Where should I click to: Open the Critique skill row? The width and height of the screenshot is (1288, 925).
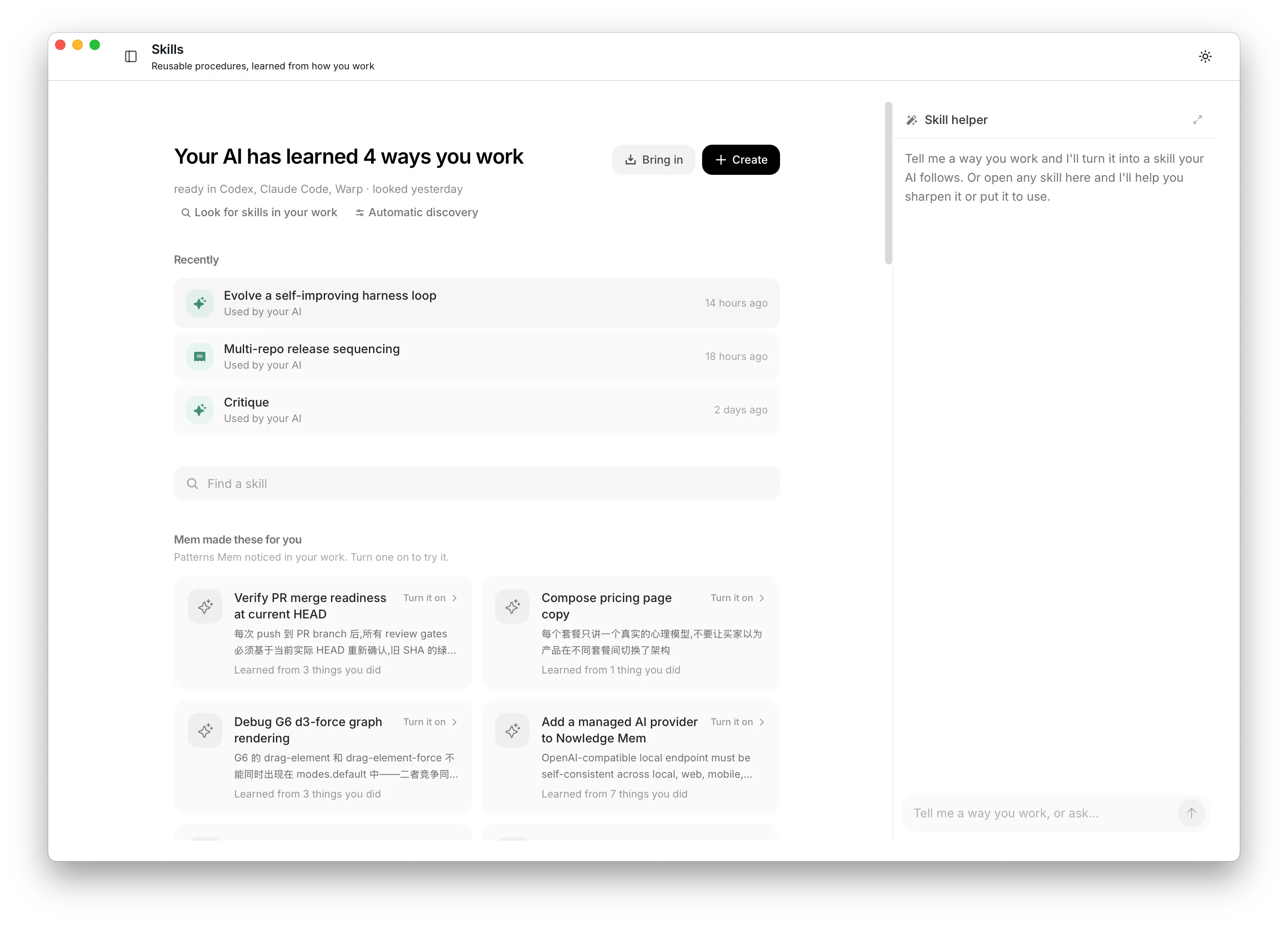477,410
